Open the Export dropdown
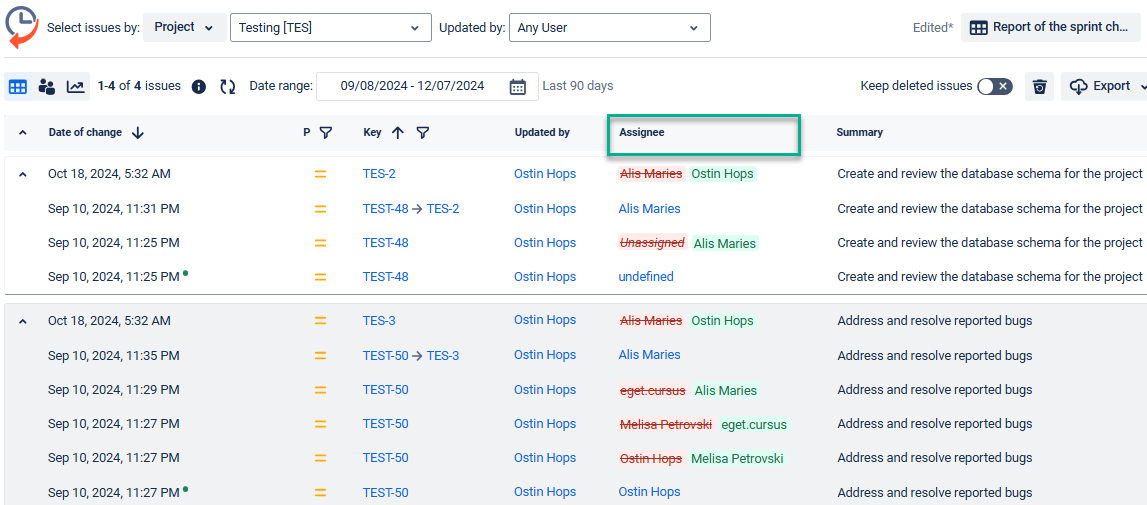This screenshot has height=505, width=1147. coord(1103,86)
